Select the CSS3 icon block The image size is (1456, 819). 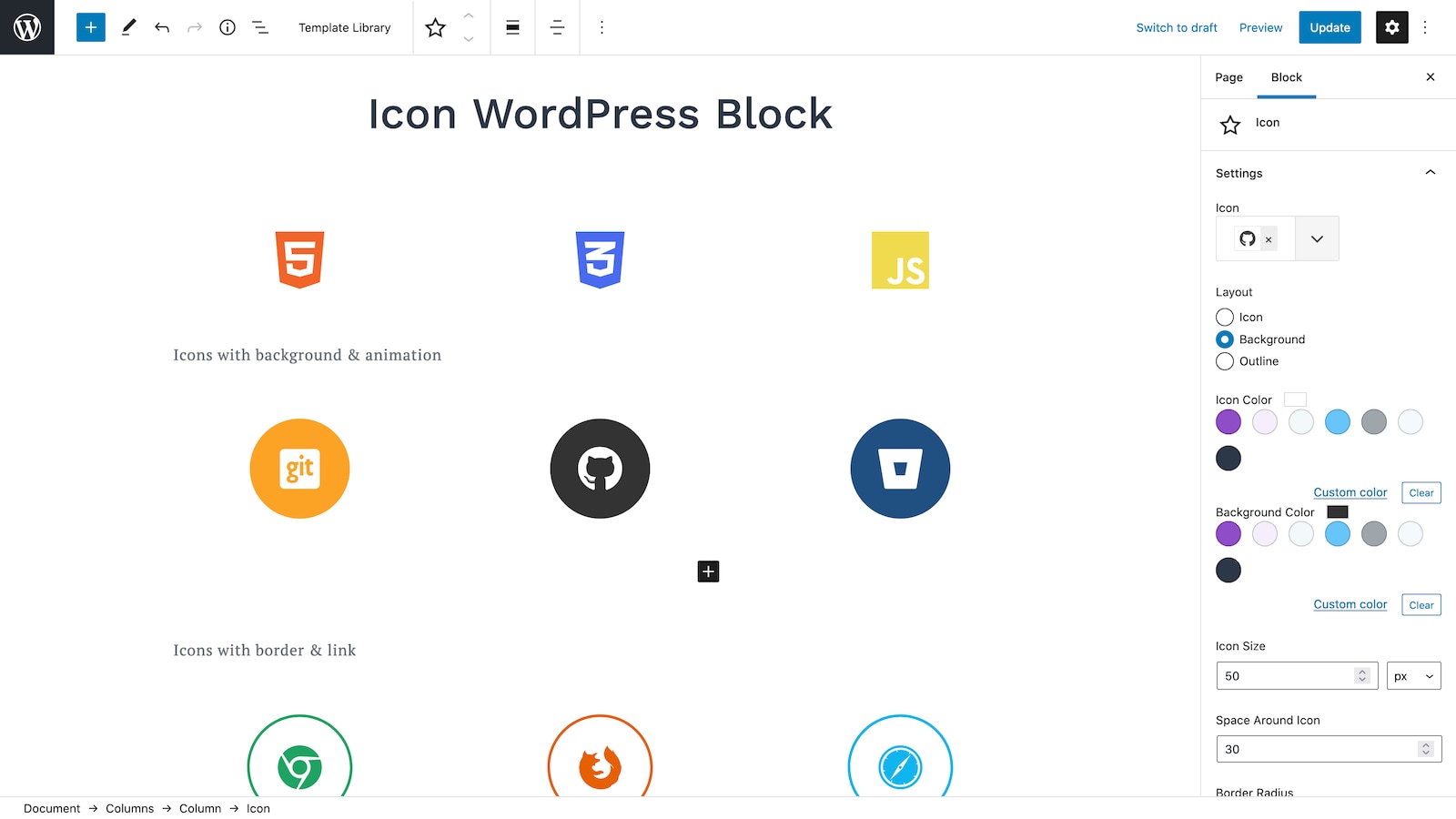(x=600, y=260)
